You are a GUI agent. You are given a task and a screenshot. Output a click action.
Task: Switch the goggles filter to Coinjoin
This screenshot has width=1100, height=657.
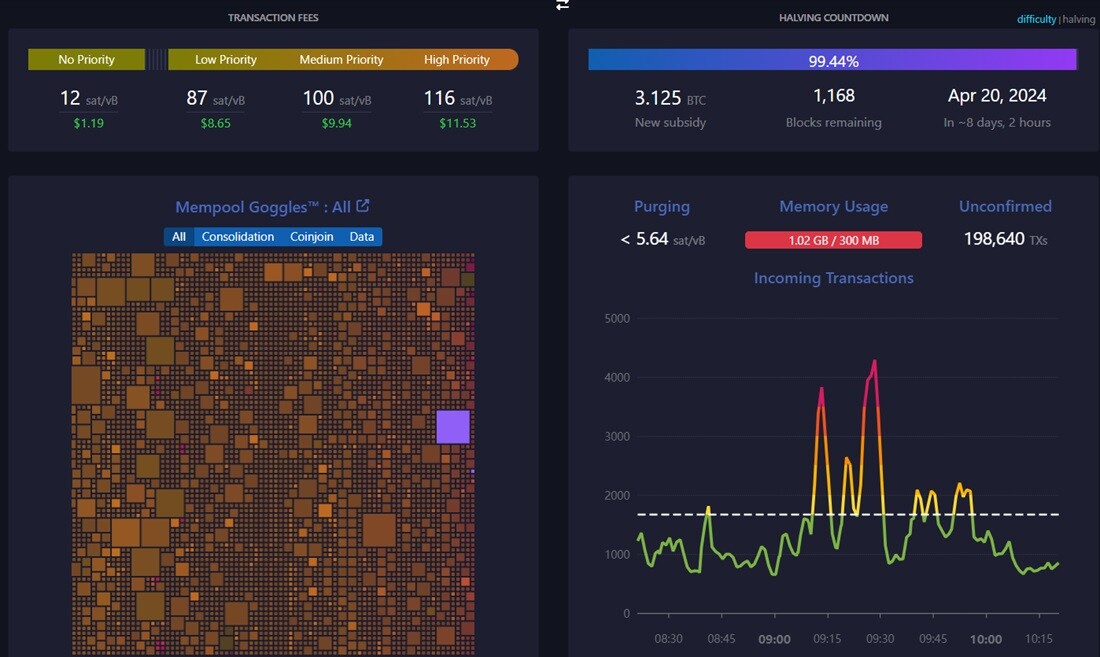(311, 237)
